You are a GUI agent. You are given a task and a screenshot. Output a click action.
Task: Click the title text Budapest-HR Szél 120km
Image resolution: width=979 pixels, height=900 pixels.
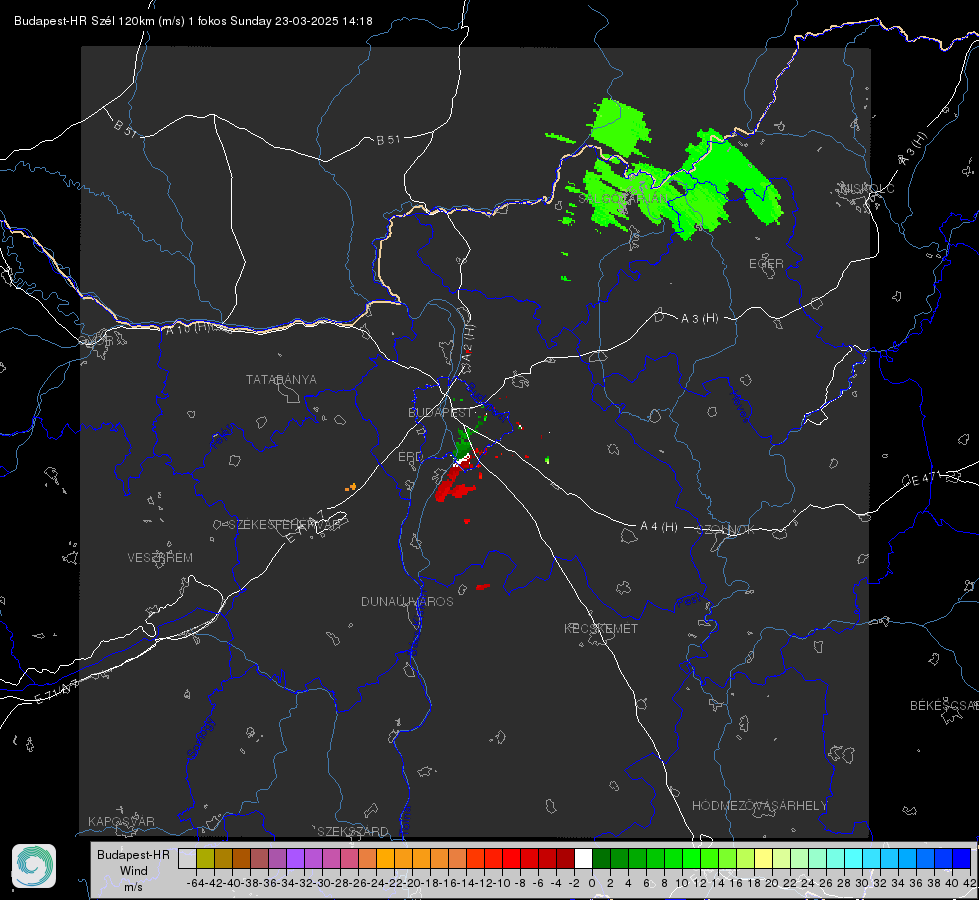84,21
